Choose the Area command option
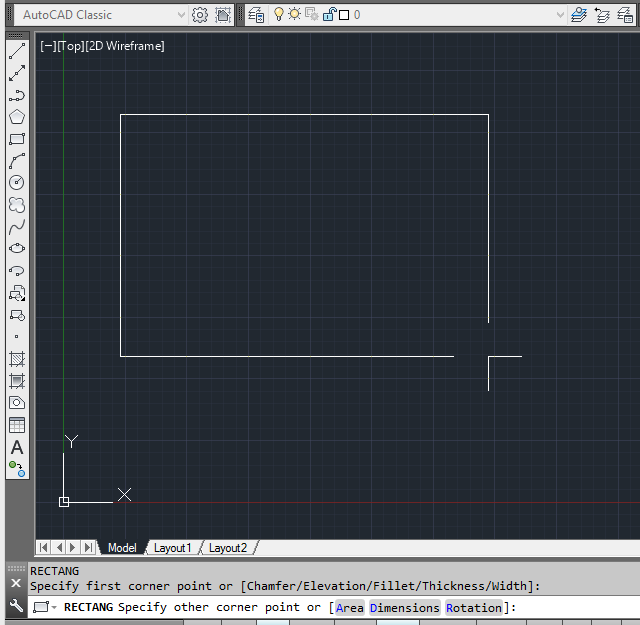Image resolution: width=640 pixels, height=625 pixels. pyautogui.click(x=350, y=608)
